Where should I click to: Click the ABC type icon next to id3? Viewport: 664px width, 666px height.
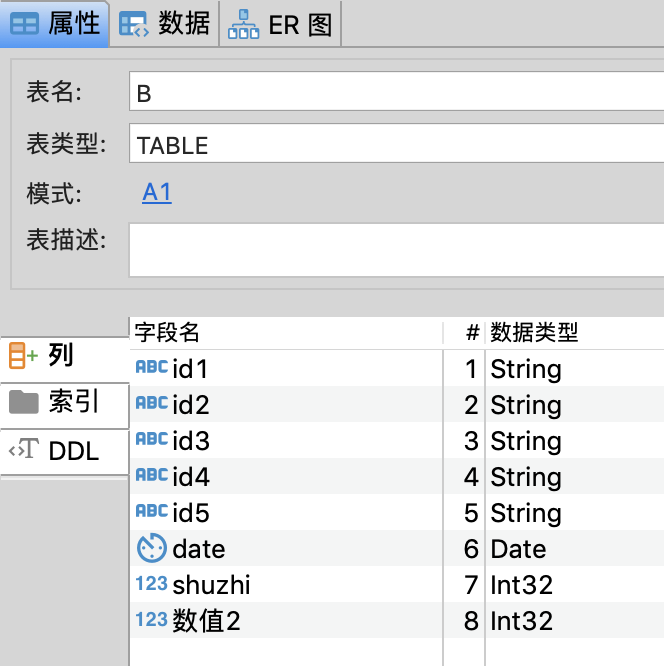point(151,440)
